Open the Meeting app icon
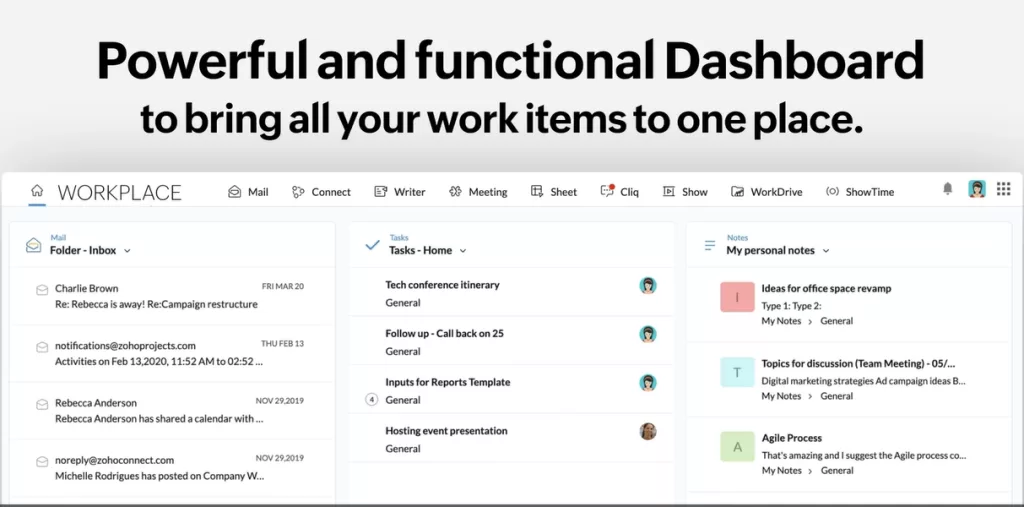Viewport: 1024px width, 507px height. (455, 191)
